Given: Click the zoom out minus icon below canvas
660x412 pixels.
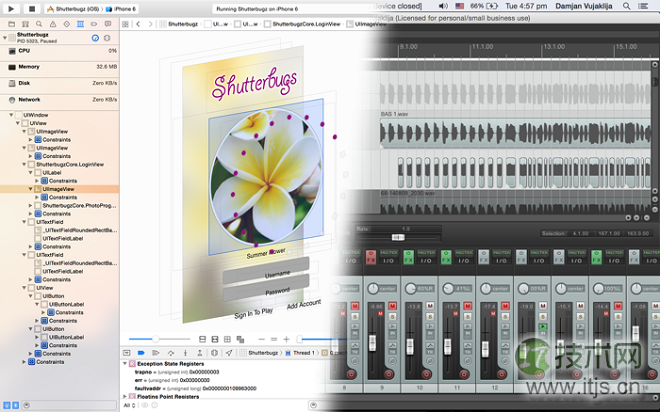Looking at the screenshot, I should [261, 339].
